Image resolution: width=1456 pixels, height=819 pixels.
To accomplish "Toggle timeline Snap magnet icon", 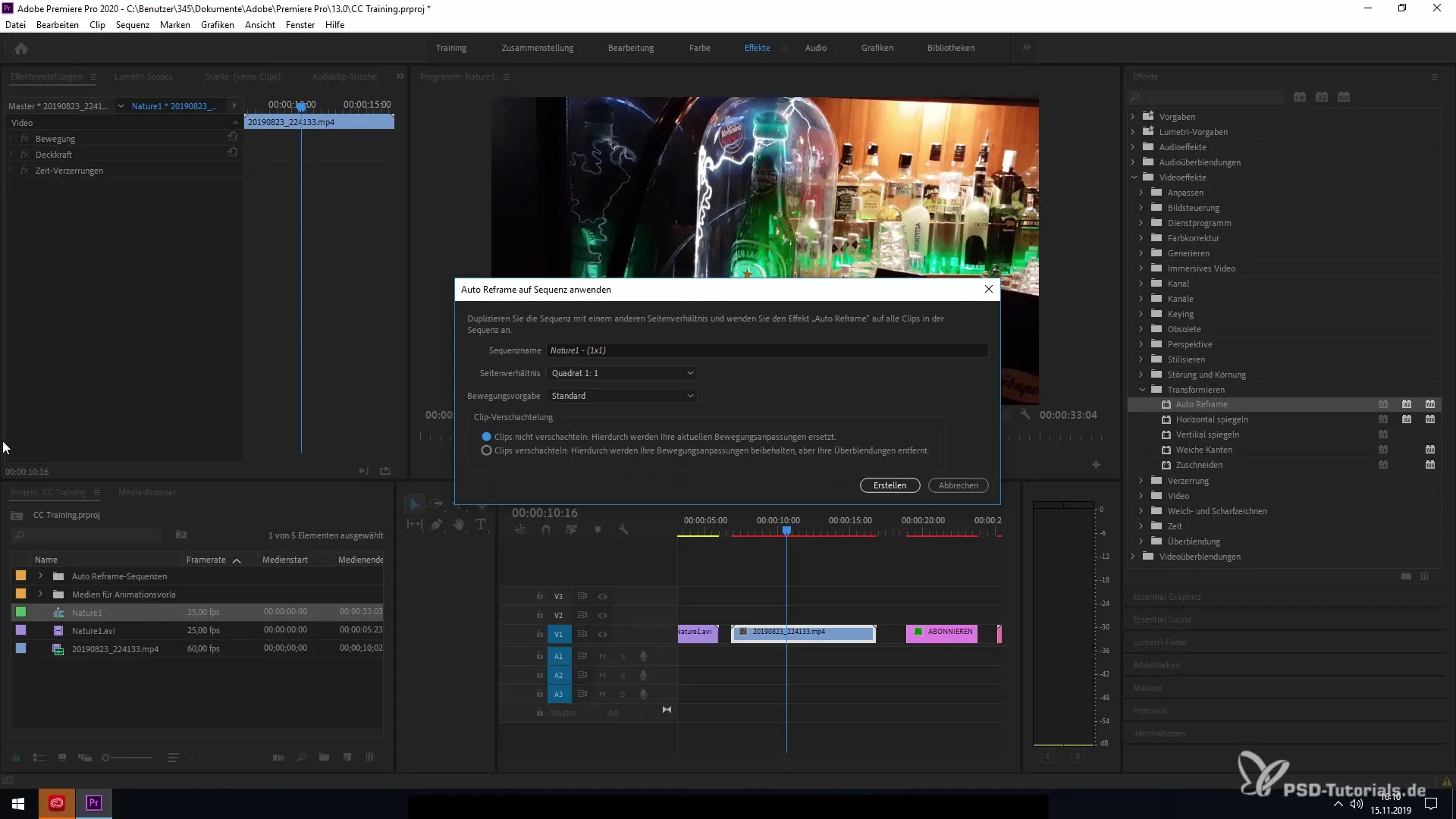I will tap(546, 529).
